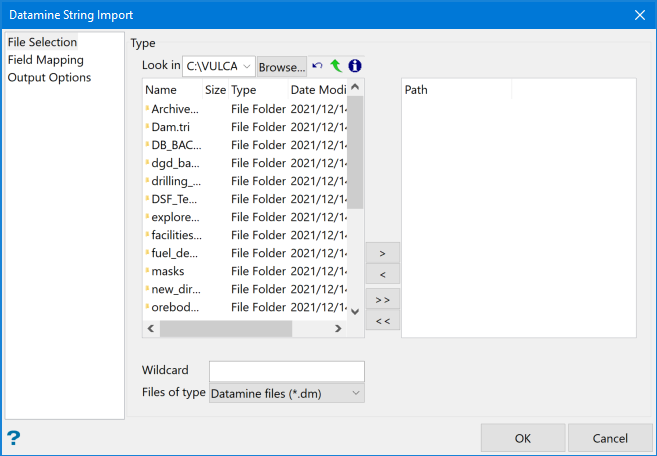Expand the Look in path dropdown
The image size is (657, 456).
247,67
